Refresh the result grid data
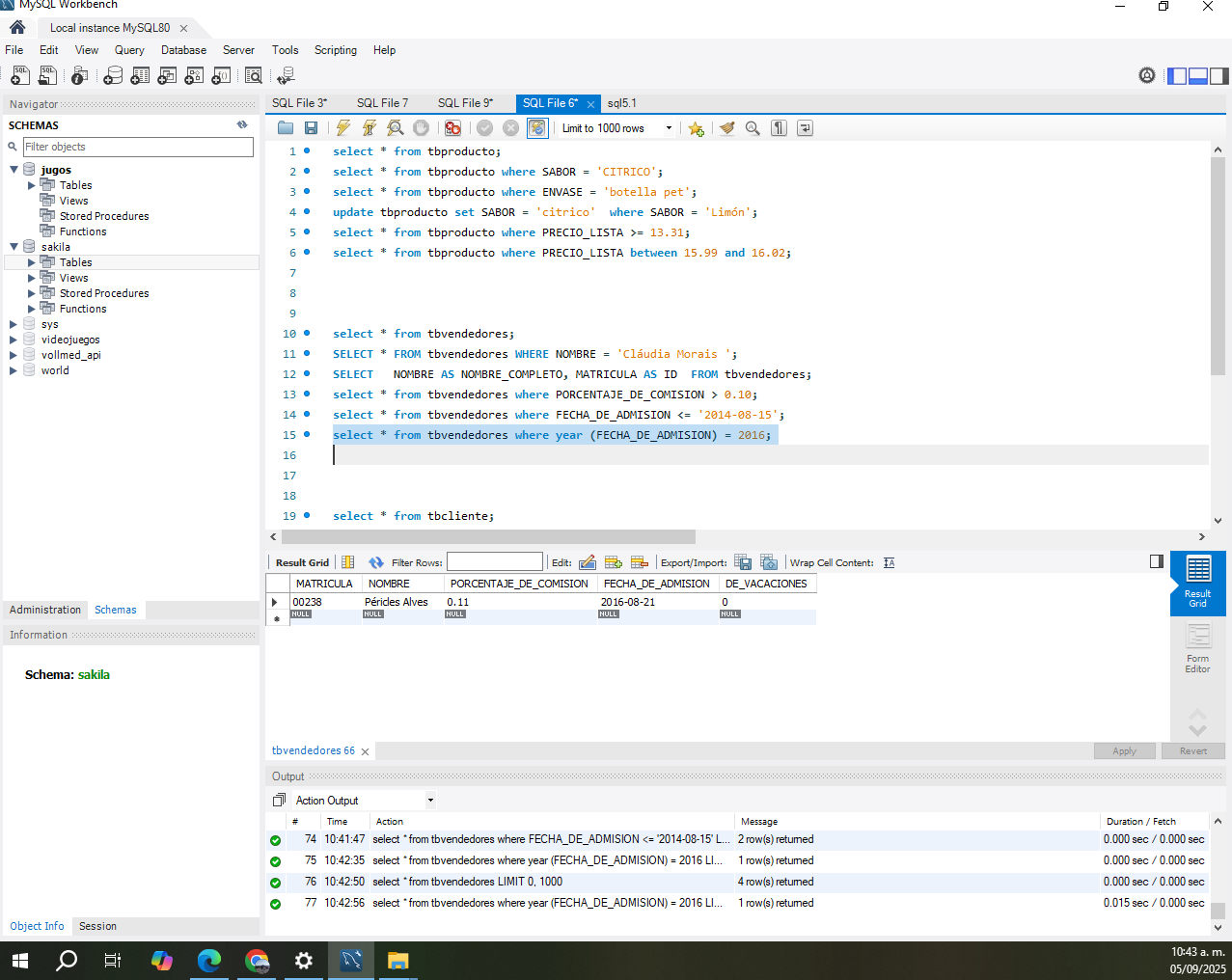 click(x=376, y=562)
